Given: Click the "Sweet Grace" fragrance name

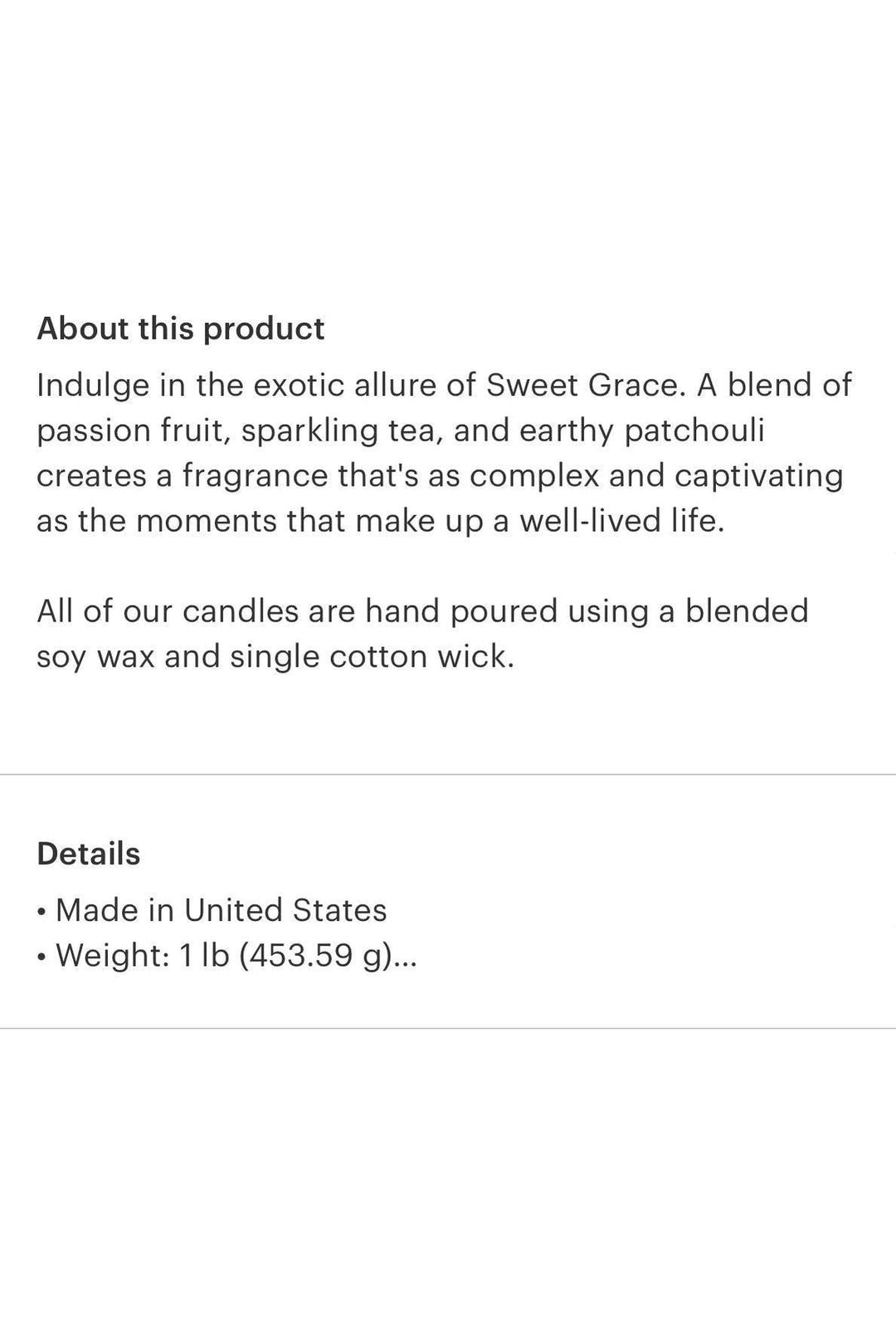Looking at the screenshot, I should (577, 385).
